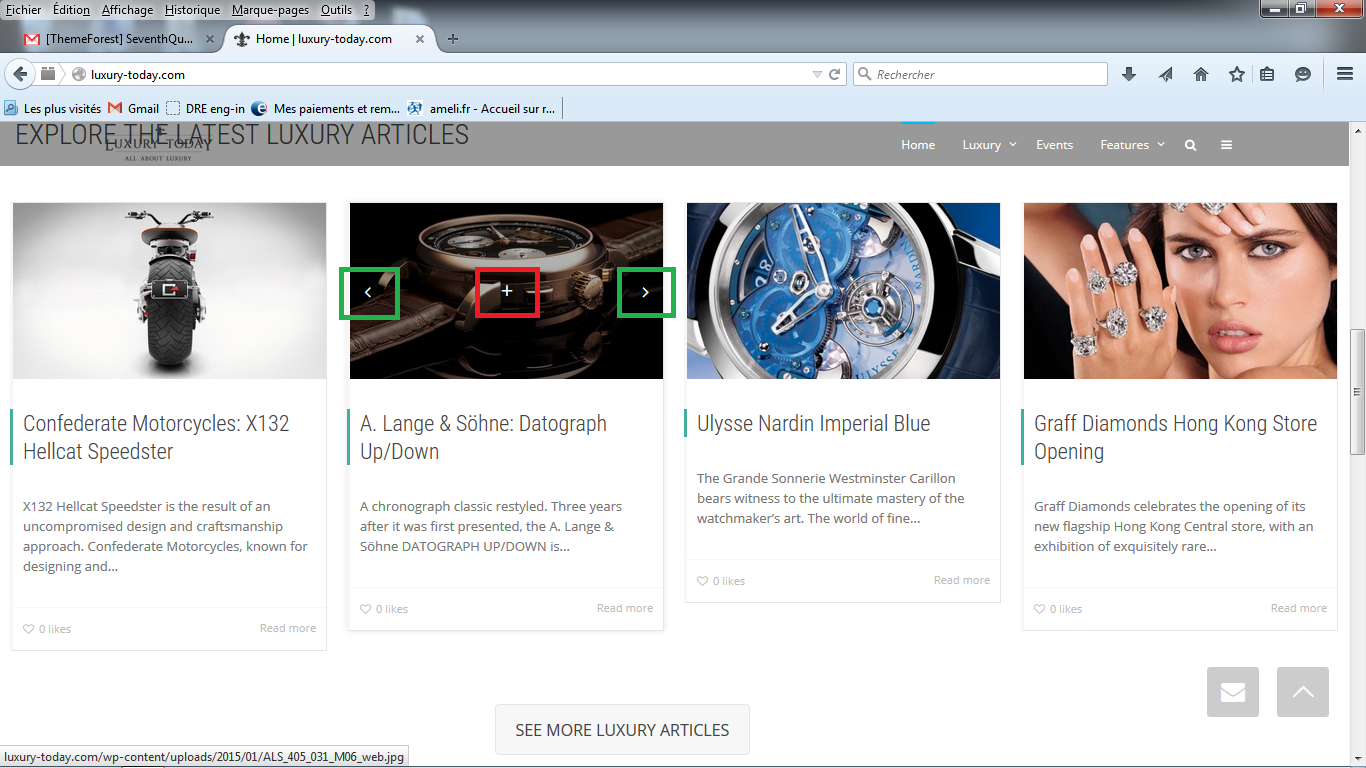The image size is (1366, 768).
Task: Open Firefox downloads arrow icon
Action: click(x=1129, y=74)
